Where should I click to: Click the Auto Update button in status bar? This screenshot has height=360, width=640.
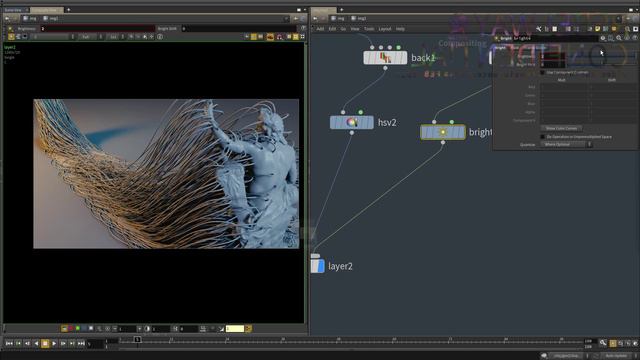click(616, 356)
